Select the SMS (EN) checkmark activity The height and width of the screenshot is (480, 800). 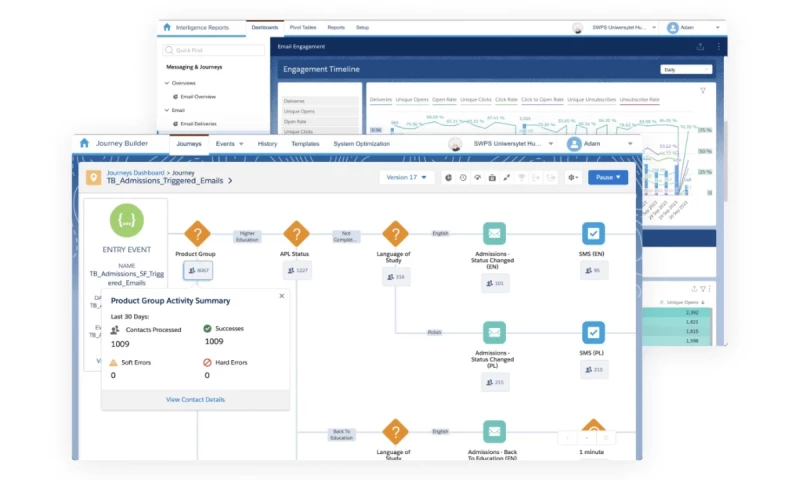point(593,234)
